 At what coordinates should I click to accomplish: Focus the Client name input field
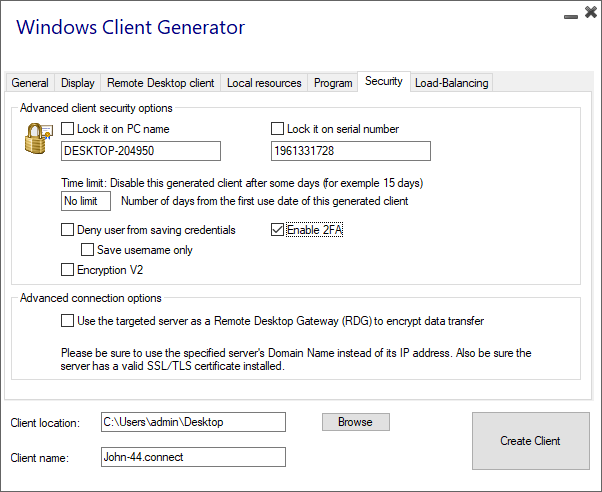(x=193, y=457)
